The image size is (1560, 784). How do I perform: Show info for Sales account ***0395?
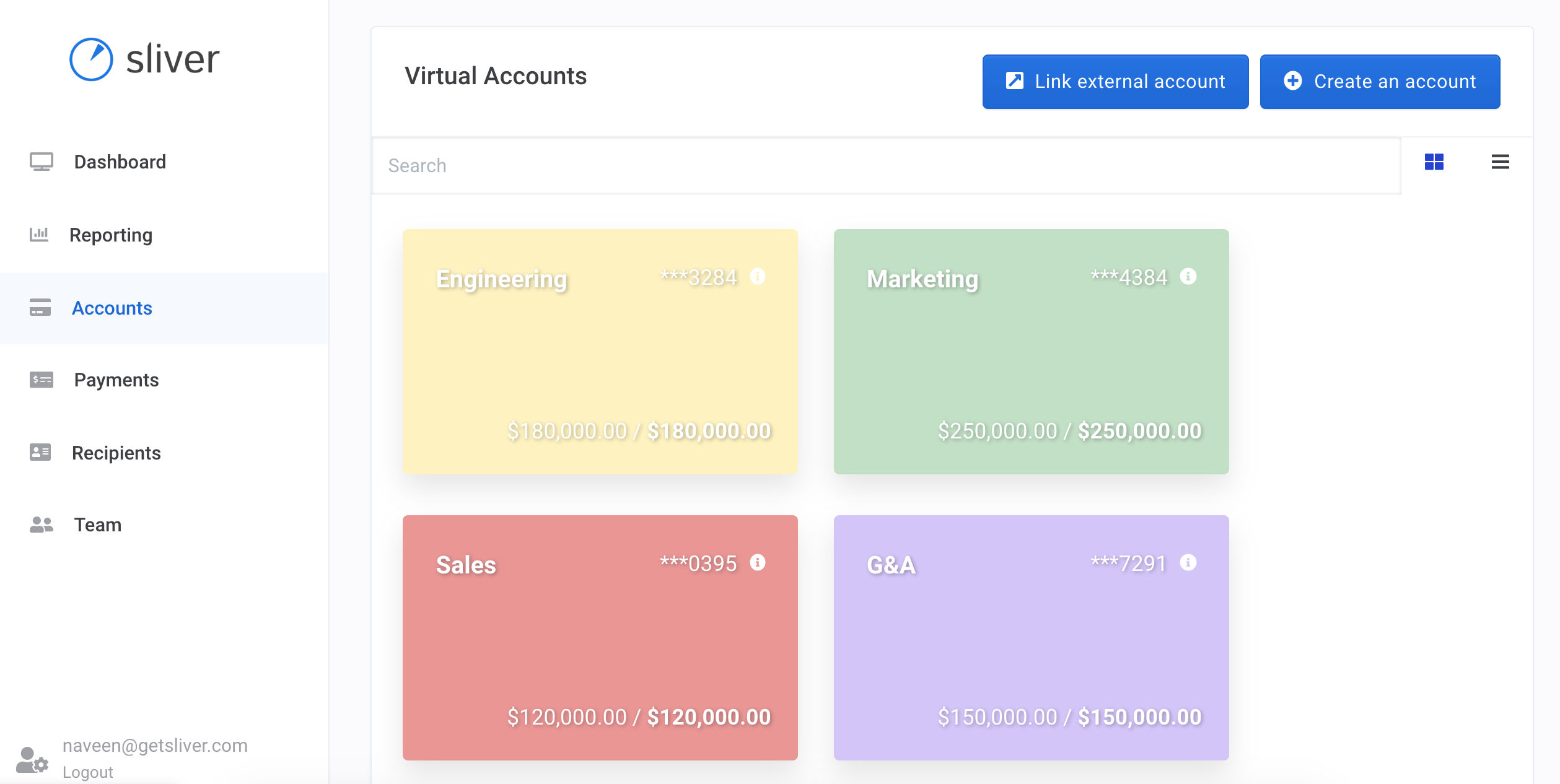758,562
